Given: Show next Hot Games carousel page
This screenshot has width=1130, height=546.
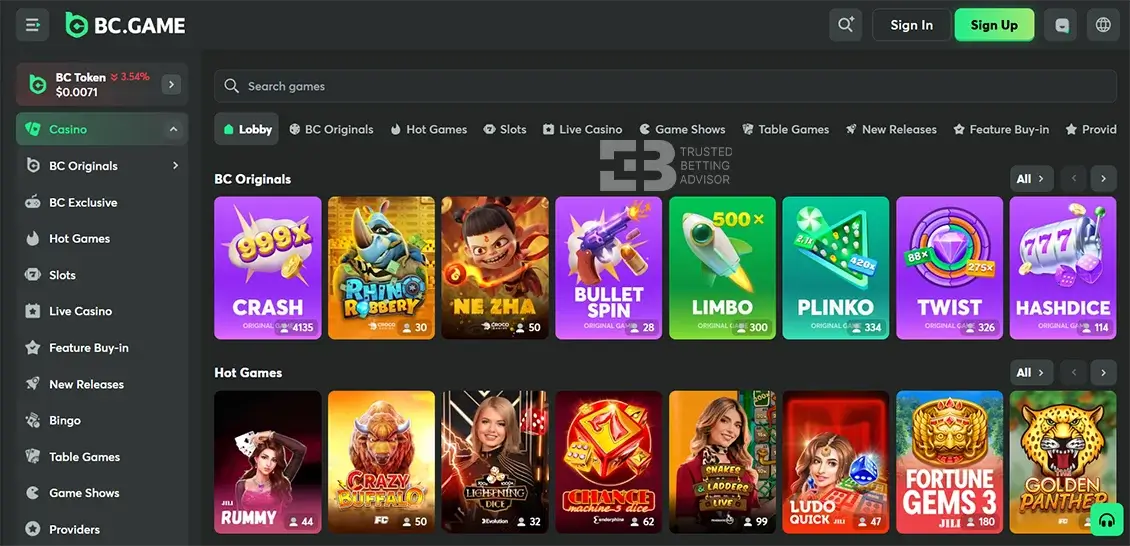Looking at the screenshot, I should pos(1103,372).
